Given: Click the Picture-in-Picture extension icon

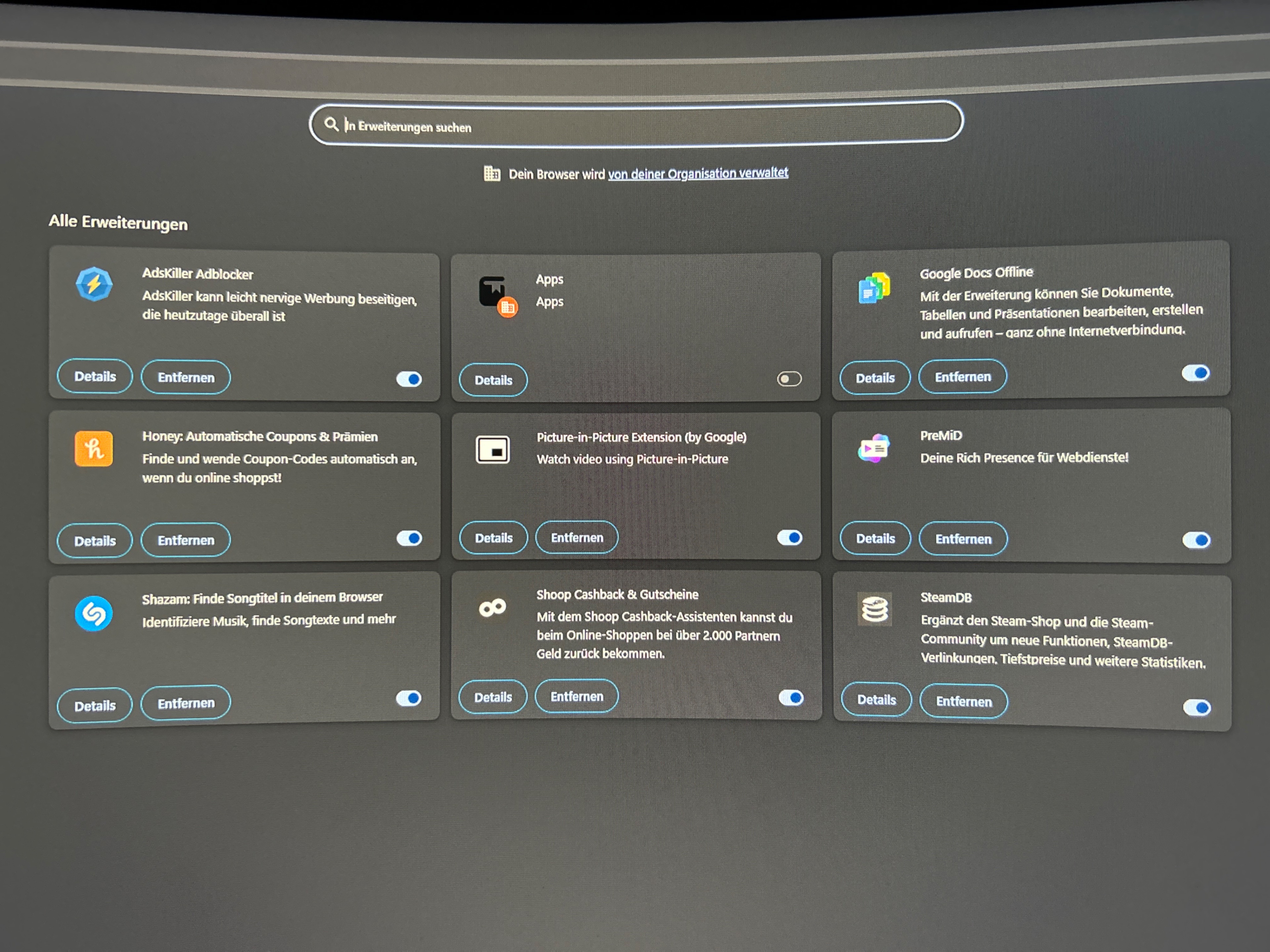Looking at the screenshot, I should 492,449.
